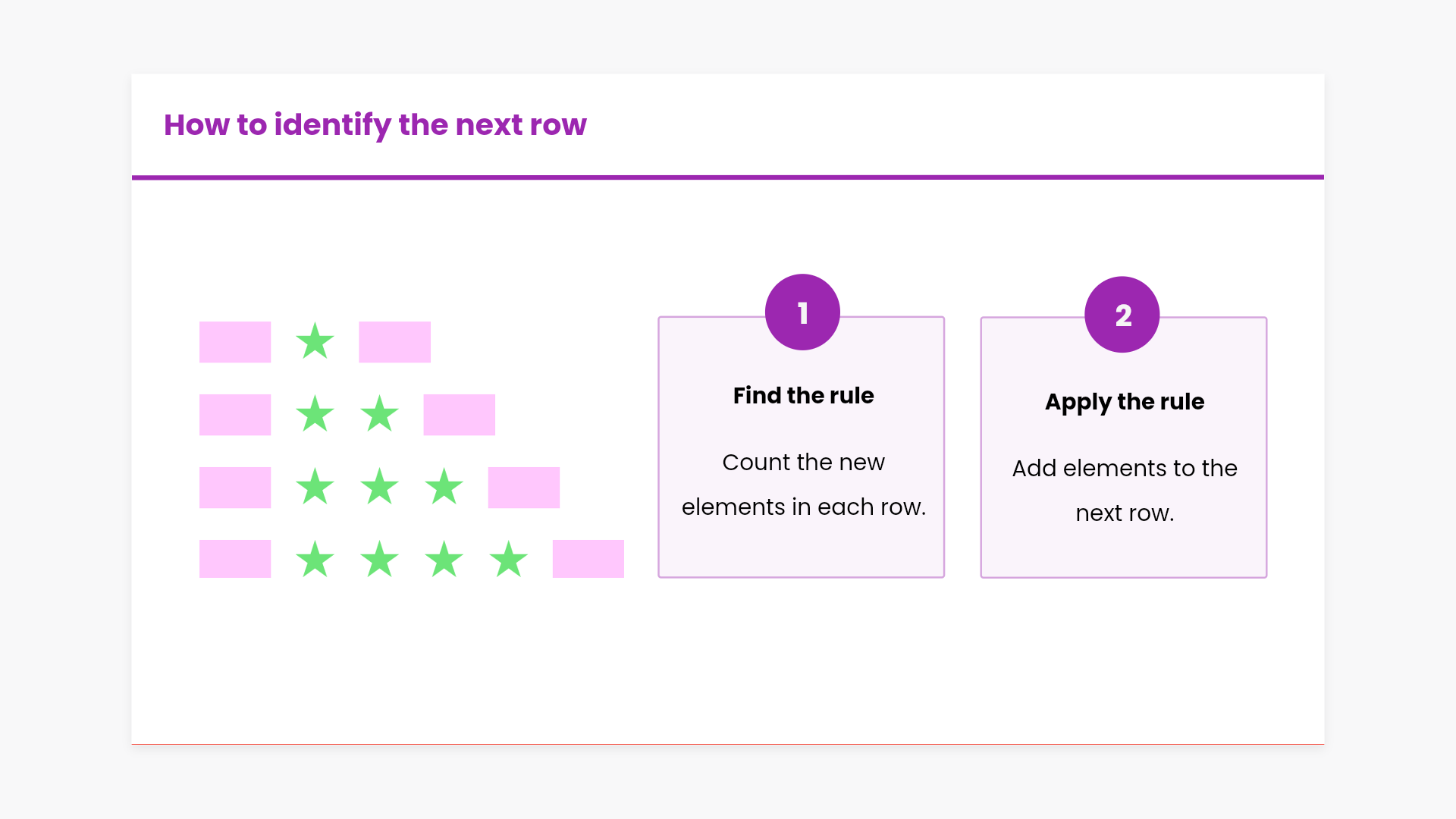
Task: Select the "Find the rule" heading
Action: tap(803, 396)
